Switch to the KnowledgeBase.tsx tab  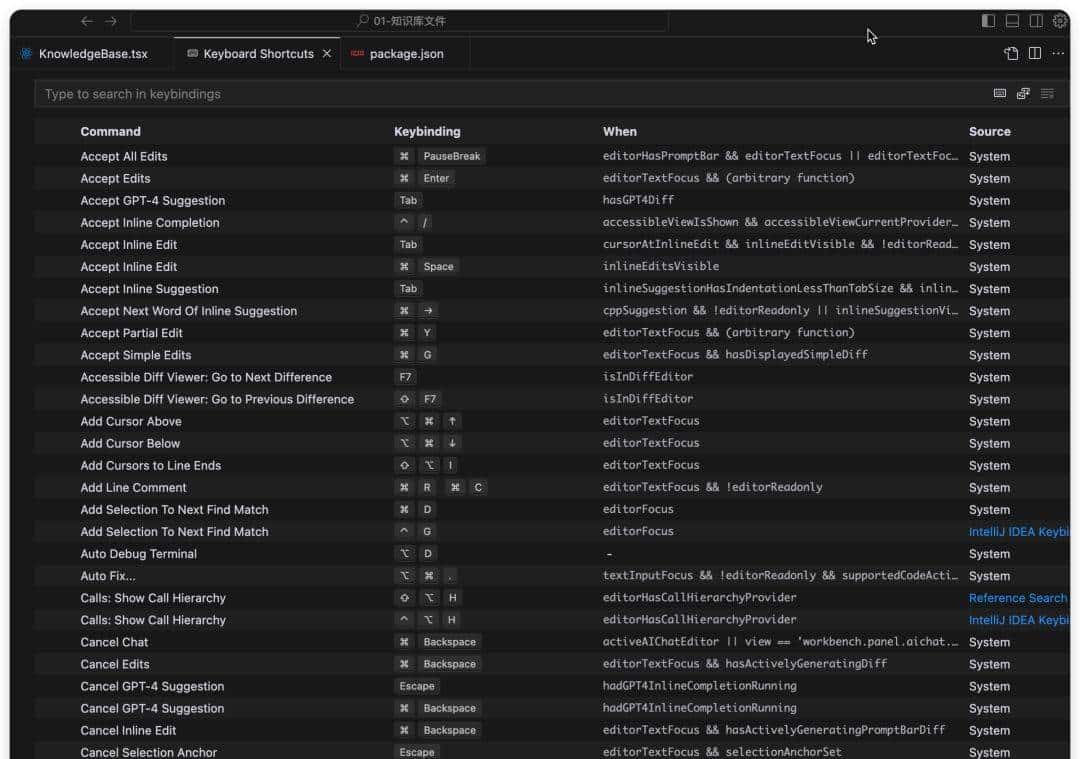click(x=92, y=54)
